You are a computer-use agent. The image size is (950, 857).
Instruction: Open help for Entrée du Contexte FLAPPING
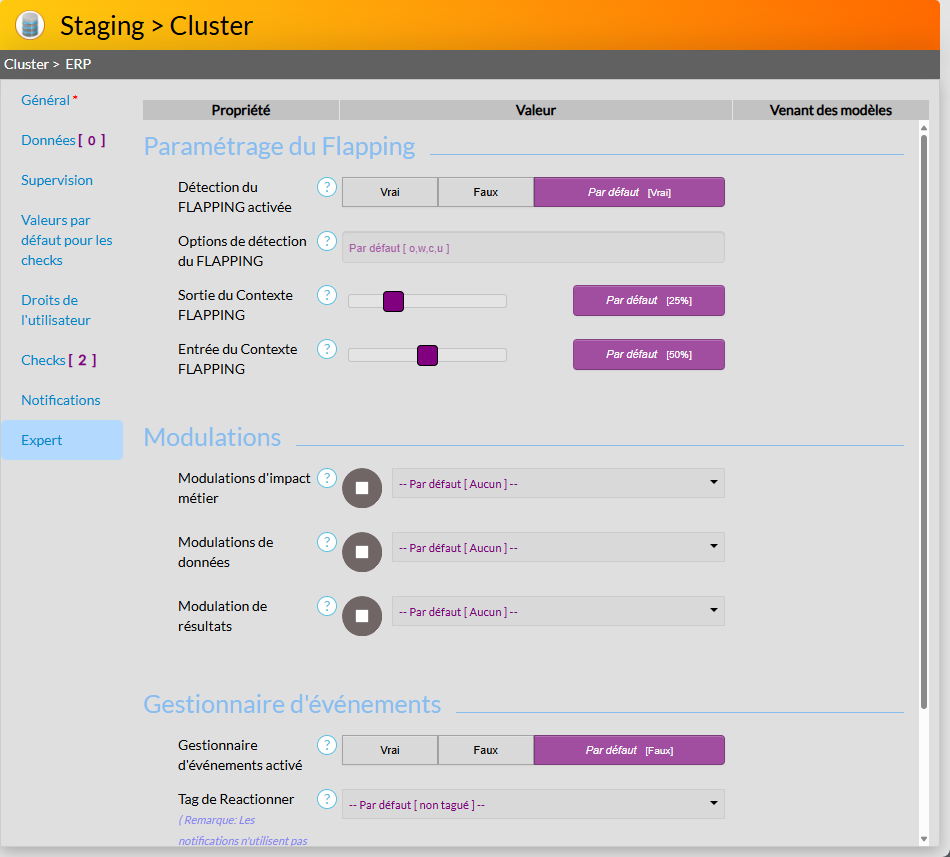click(327, 349)
